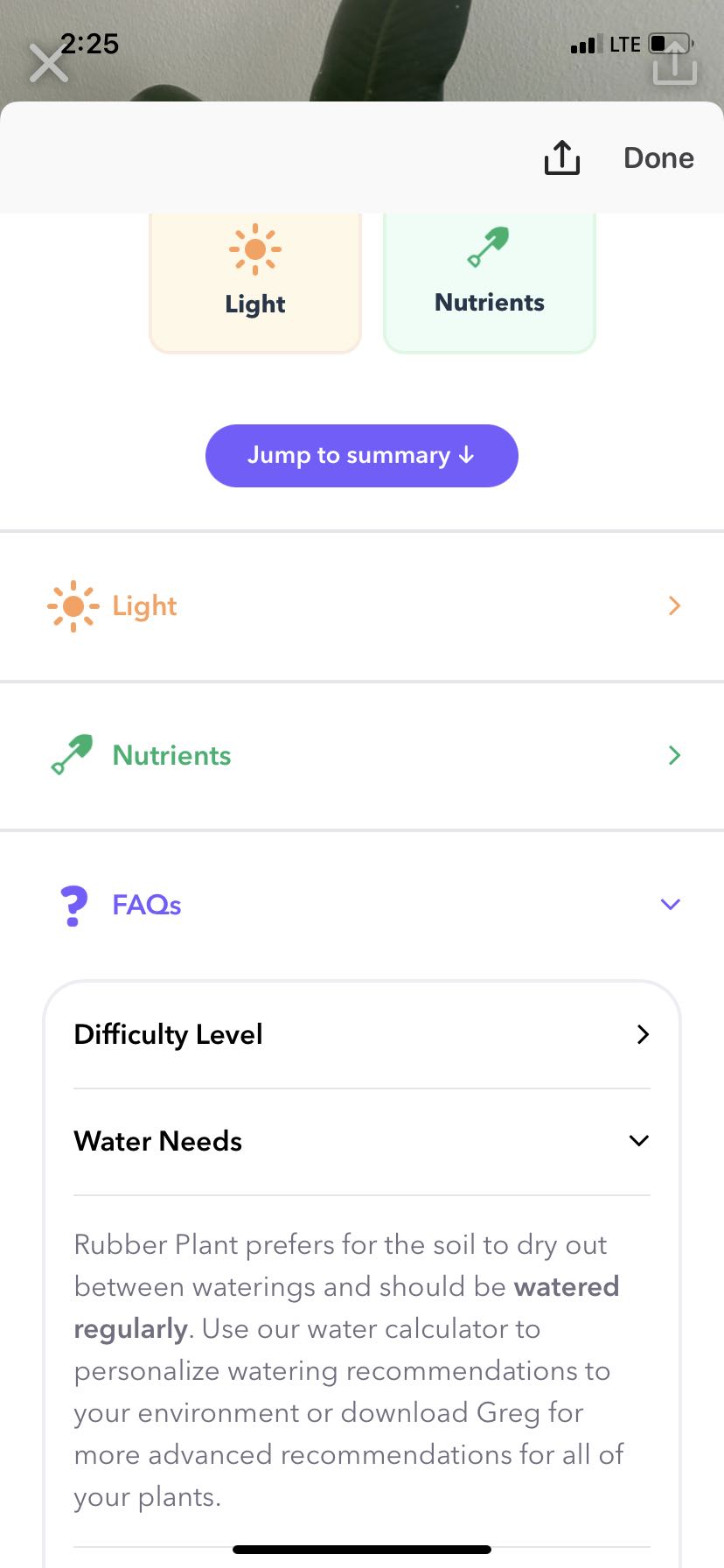Tap the sun icon in Light card

click(x=254, y=248)
